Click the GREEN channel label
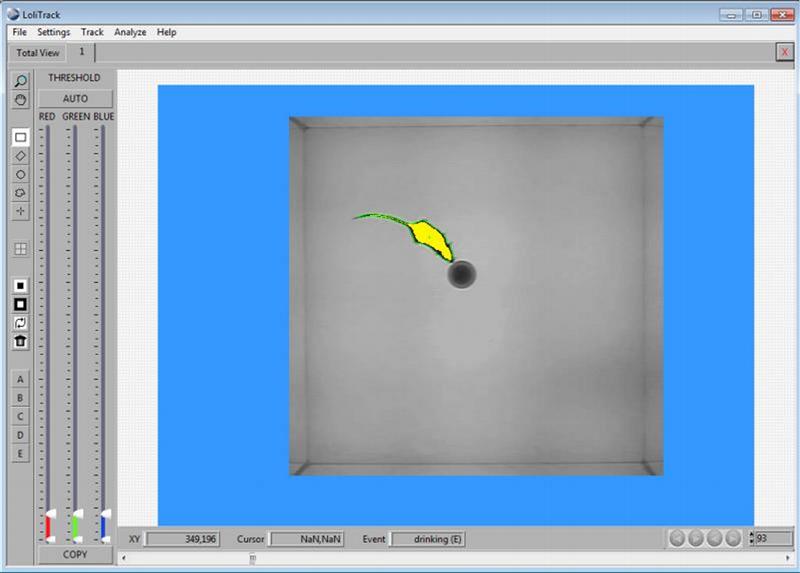Viewport: 800px width, 573px height. 76,117
